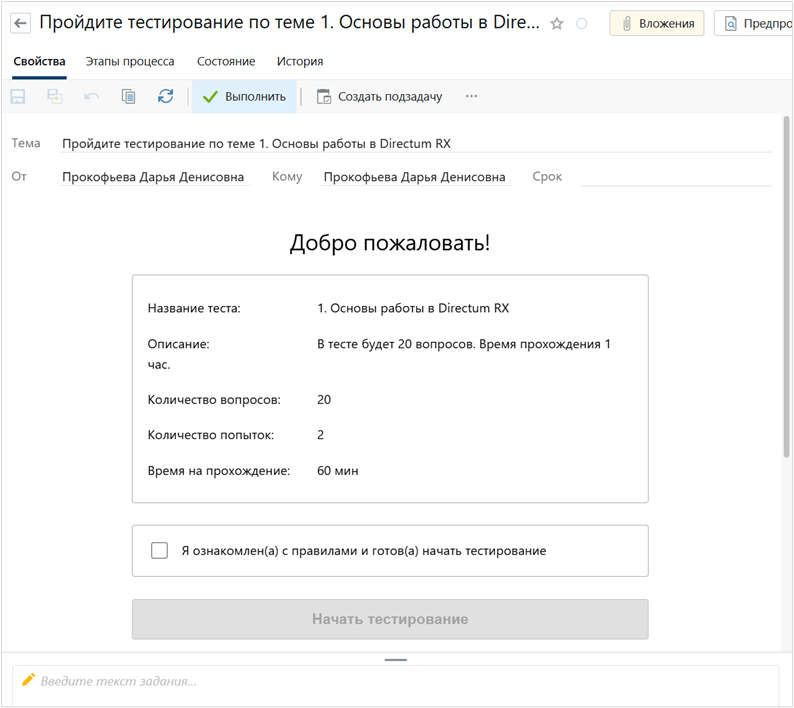This screenshot has height=708, width=794.
Task: Click the Срок deadline field
Action: (x=675, y=177)
